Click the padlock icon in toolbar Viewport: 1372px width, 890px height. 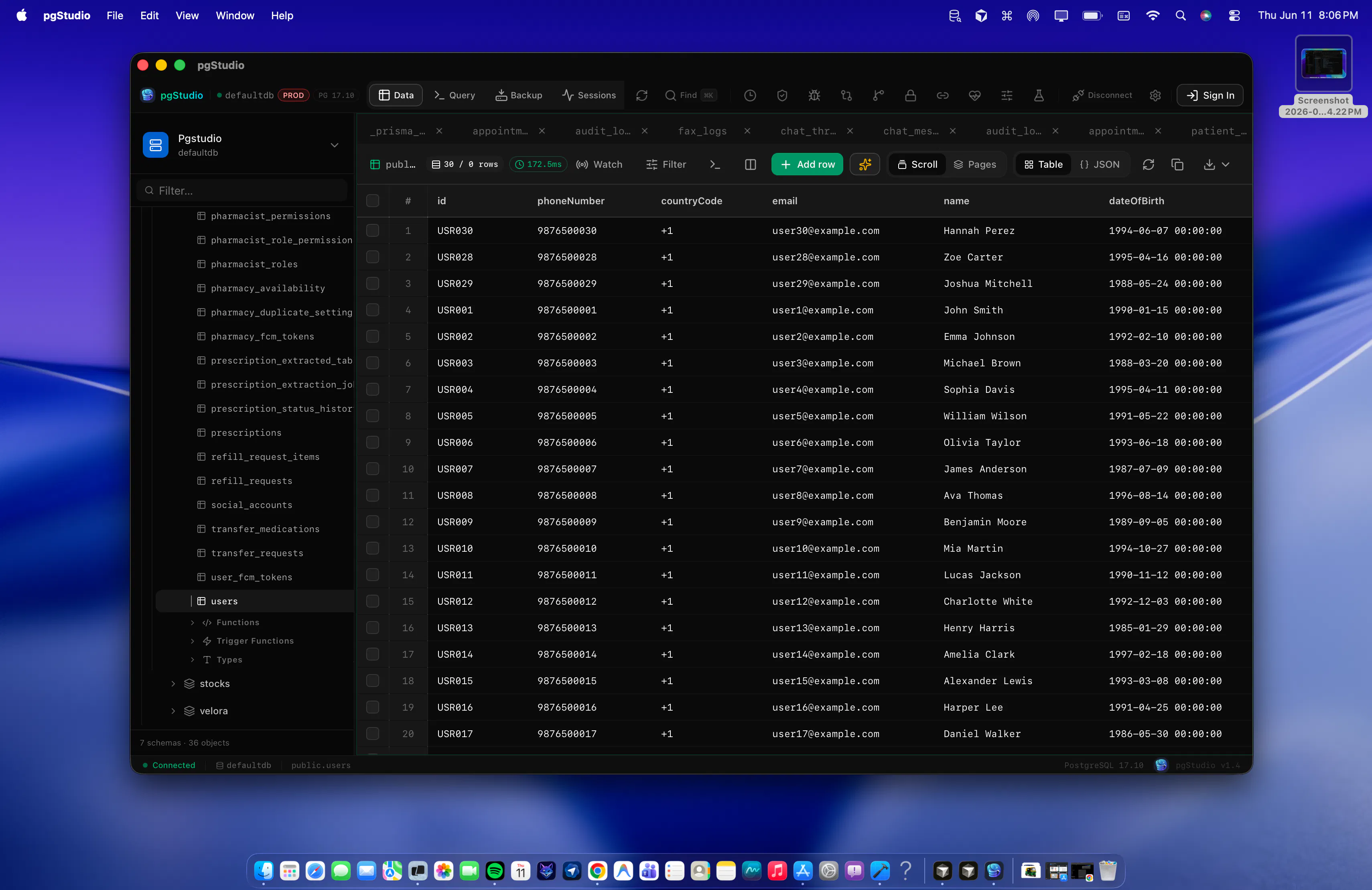coord(910,95)
